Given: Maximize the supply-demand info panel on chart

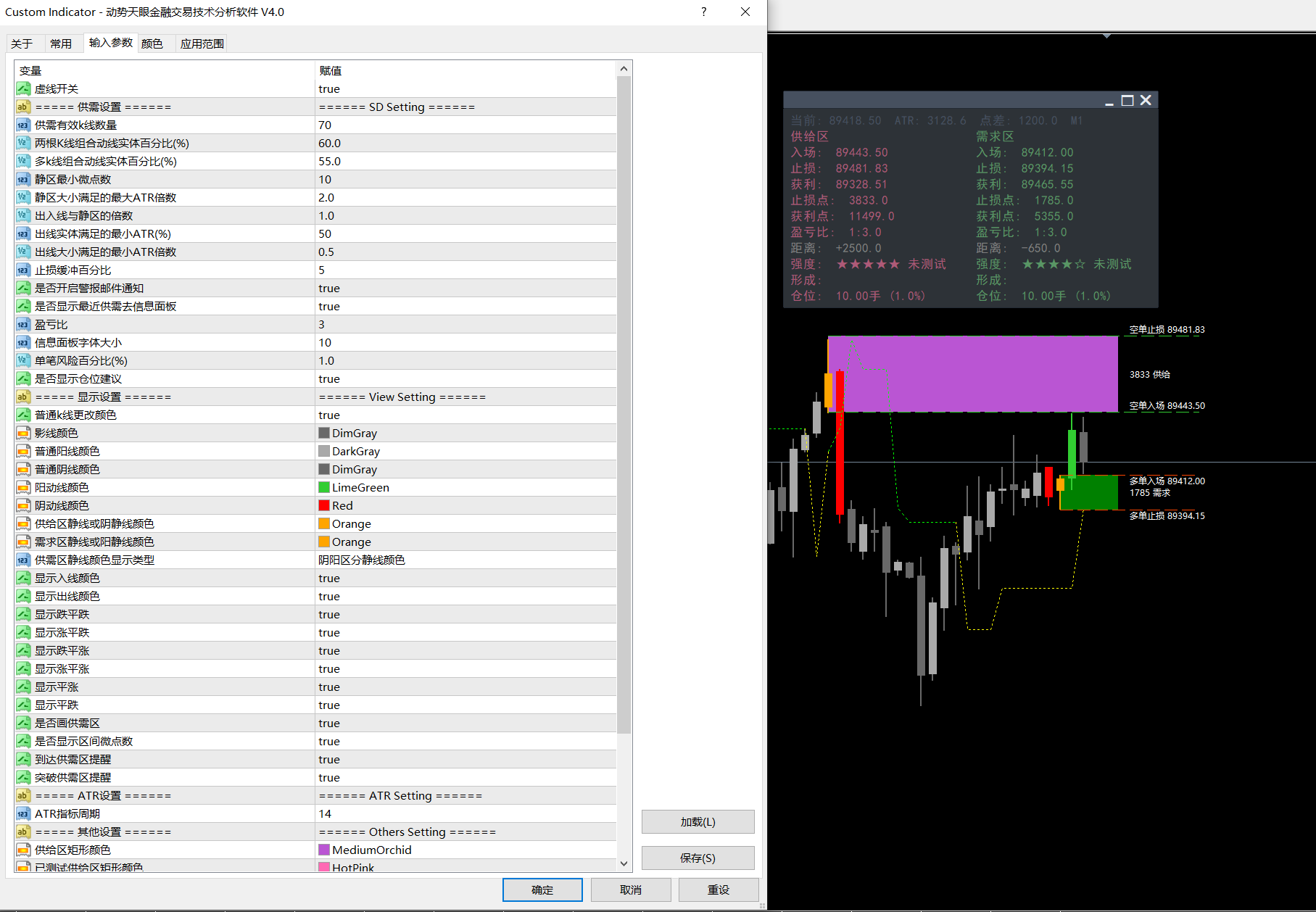Looking at the screenshot, I should (1127, 100).
